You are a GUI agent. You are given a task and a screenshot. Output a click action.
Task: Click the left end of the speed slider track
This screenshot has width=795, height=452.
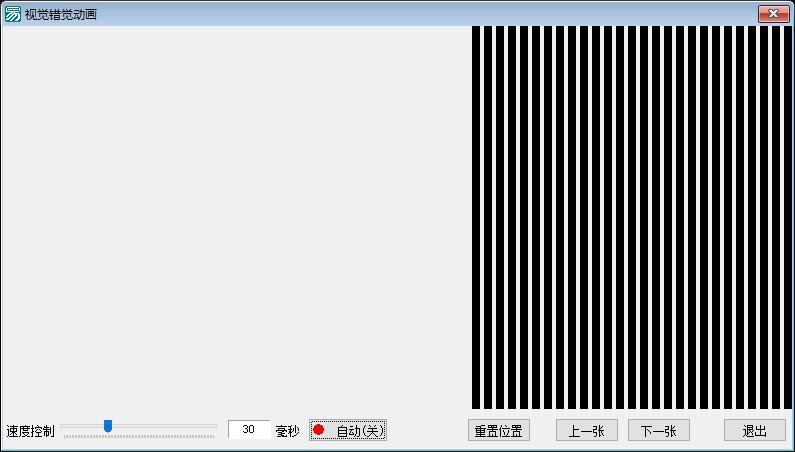[64, 426]
